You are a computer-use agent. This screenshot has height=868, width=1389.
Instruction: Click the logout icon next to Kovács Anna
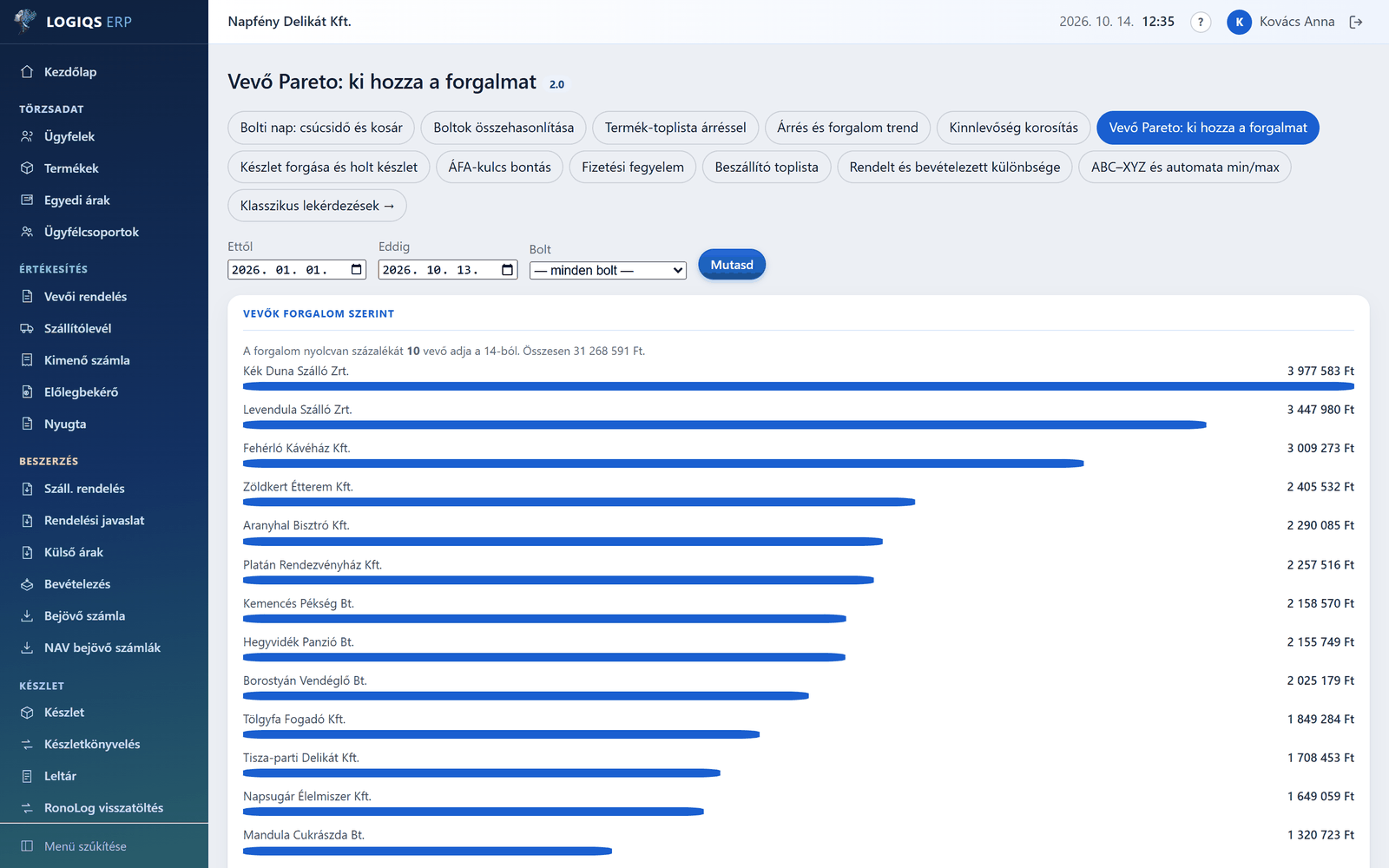[1356, 23]
